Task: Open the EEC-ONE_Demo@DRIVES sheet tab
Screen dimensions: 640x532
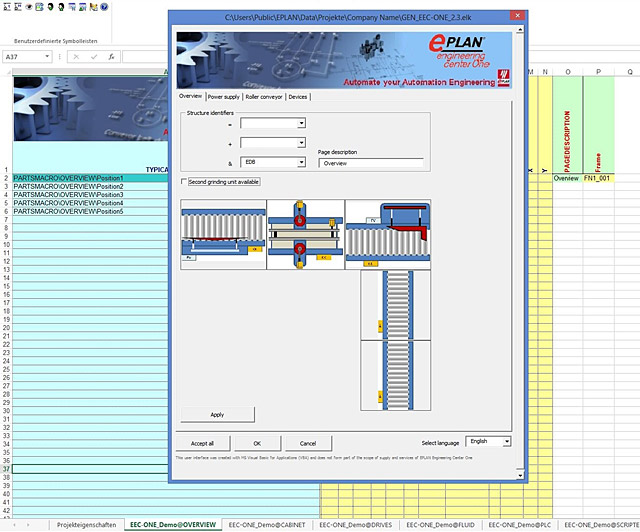Action: [356, 525]
